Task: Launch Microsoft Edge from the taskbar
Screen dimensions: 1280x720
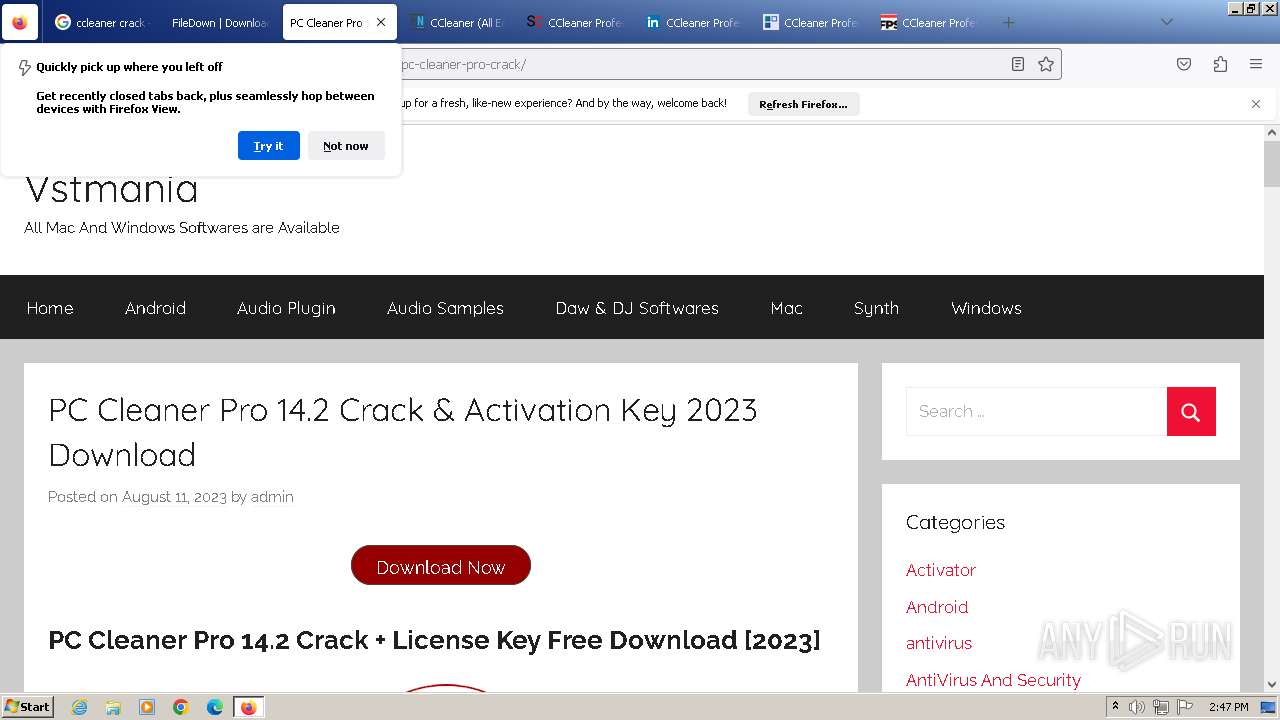Action: (215, 707)
